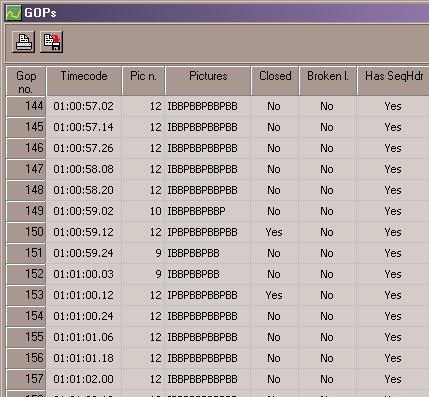
Task: Click the Closed column header
Action: (x=275, y=82)
